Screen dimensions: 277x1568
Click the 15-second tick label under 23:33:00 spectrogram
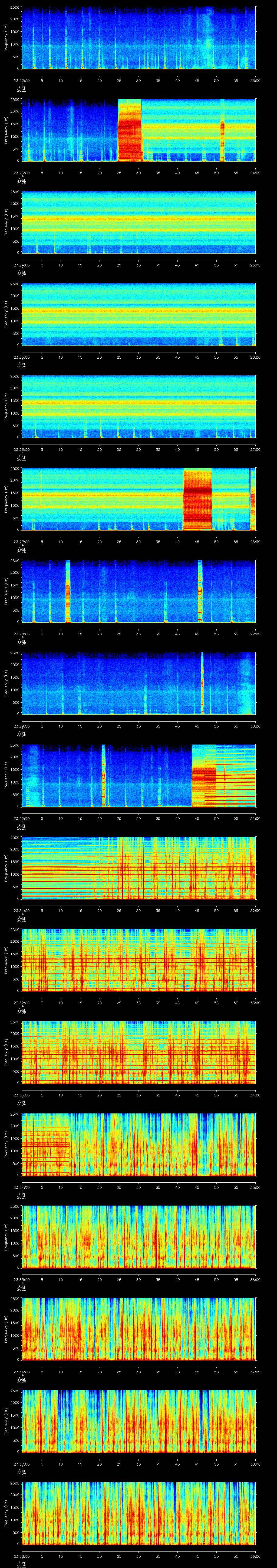pyautogui.click(x=80, y=1095)
